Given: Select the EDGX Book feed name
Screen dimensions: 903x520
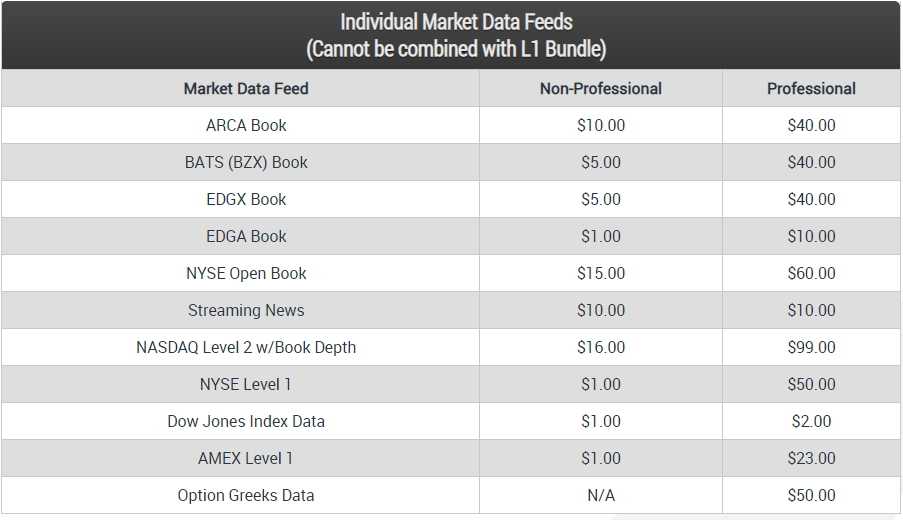Looking at the screenshot, I should (246, 200).
